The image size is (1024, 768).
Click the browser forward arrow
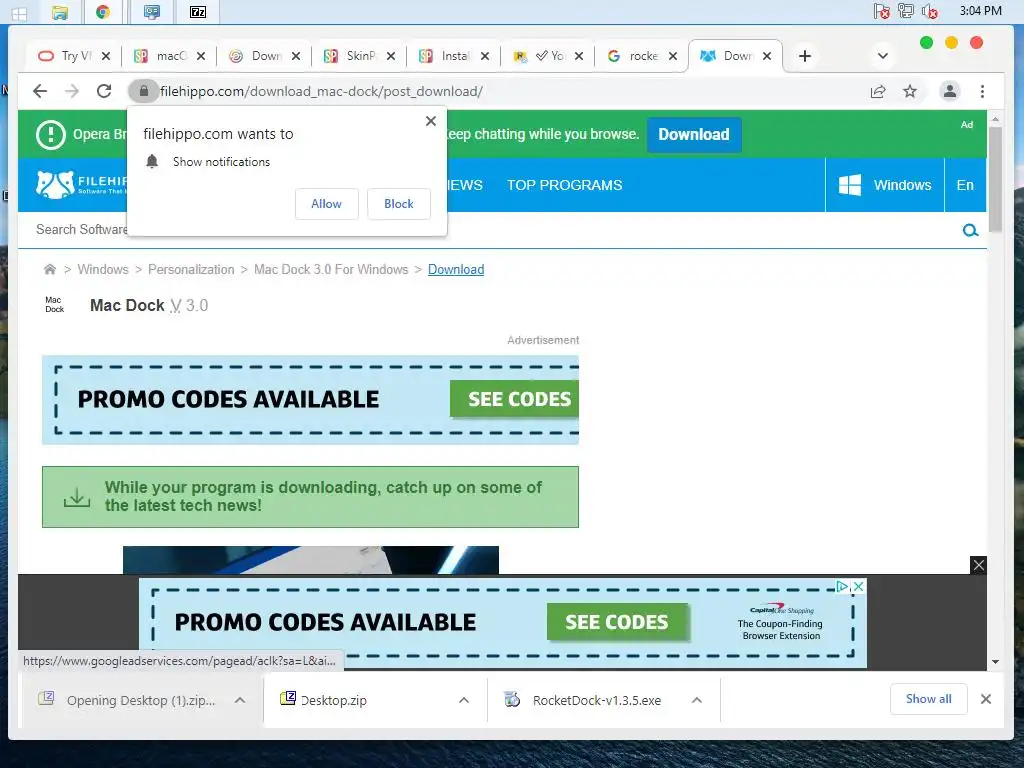72,91
